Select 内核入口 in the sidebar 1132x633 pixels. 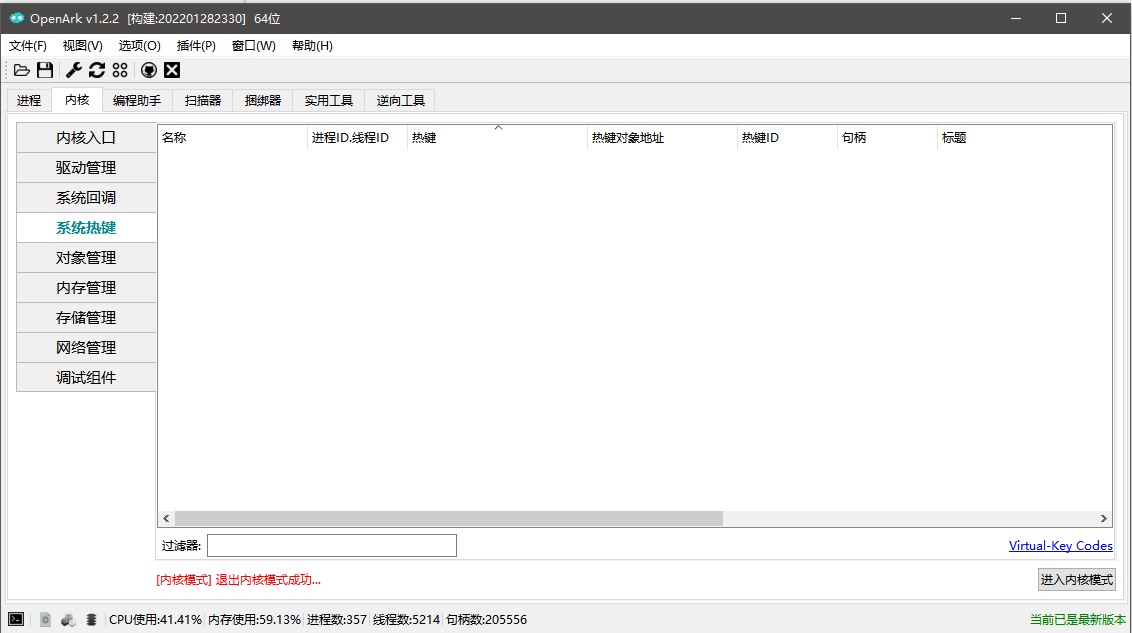[86, 137]
